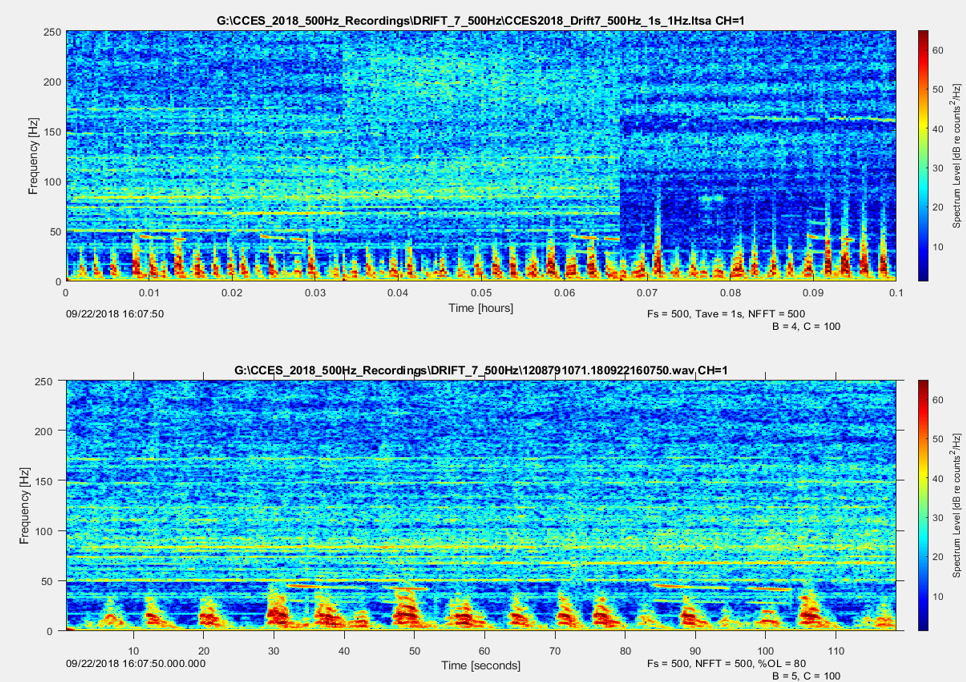The height and width of the screenshot is (682, 966).
Task: Click the 0.09 tick on the hours axis
Action: pos(813,293)
